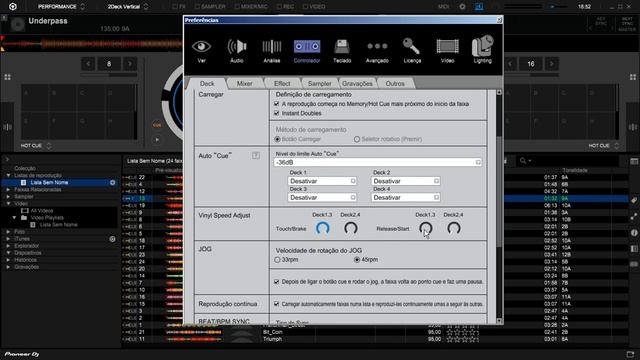Click left deck beat loop previous arrow
Viewport: 640px width, 360px height.
point(88,64)
